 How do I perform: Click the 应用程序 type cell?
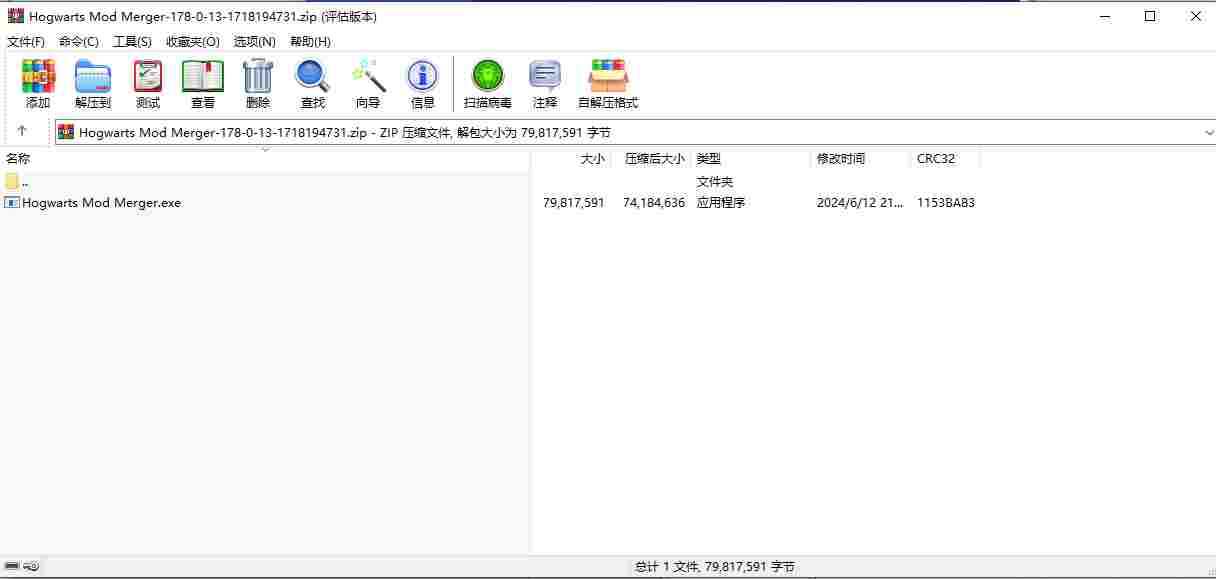721,202
